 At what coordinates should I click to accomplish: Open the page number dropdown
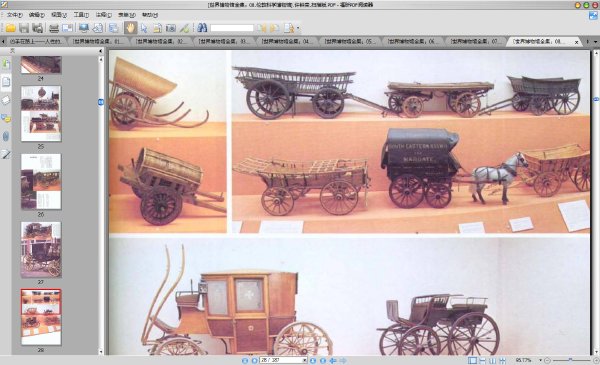(x=305, y=360)
